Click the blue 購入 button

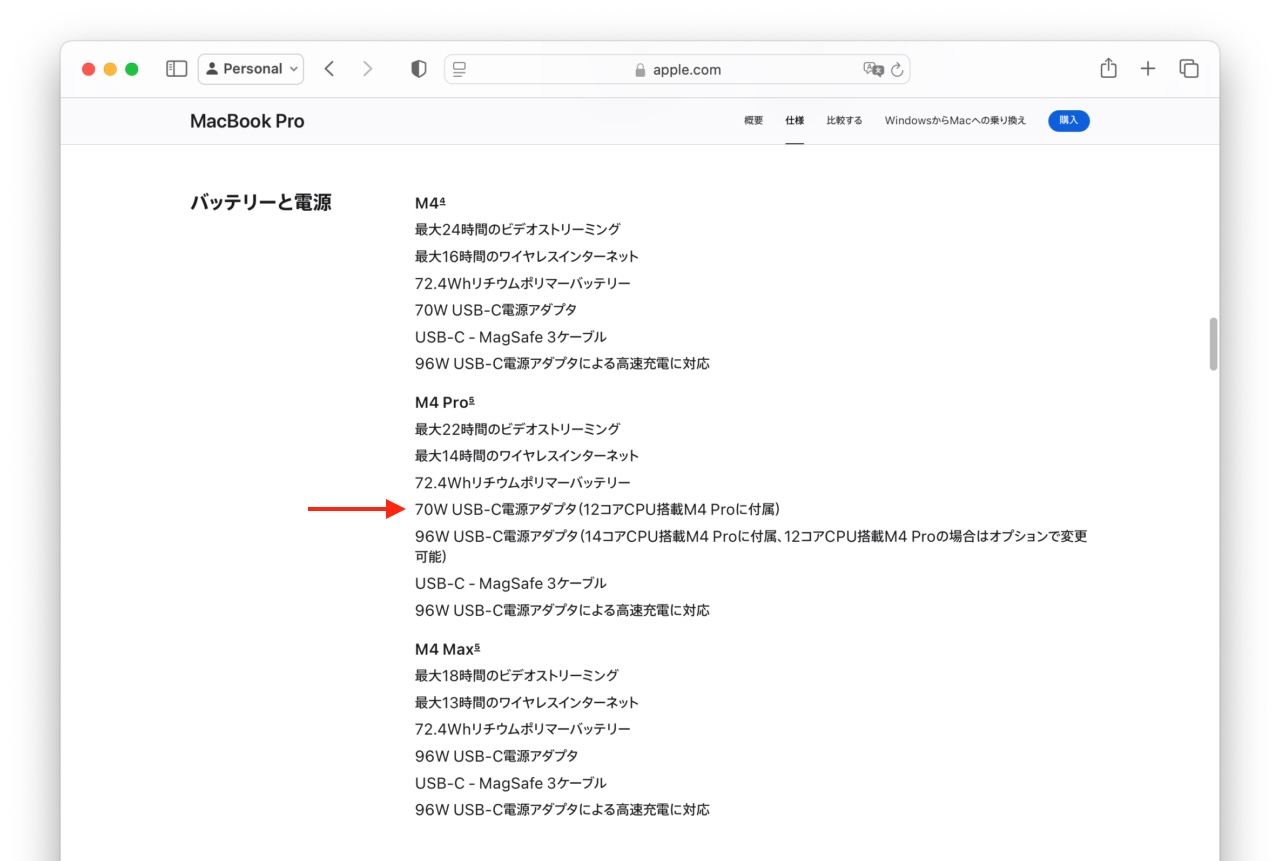(x=1069, y=120)
